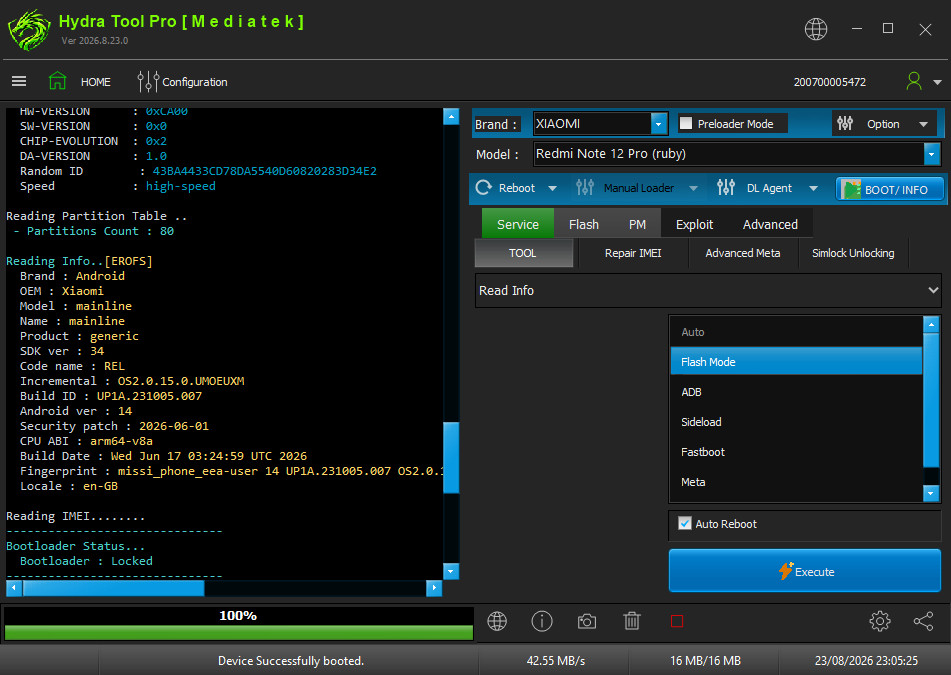
Task: Select Meta in the mode list
Action: [796, 482]
